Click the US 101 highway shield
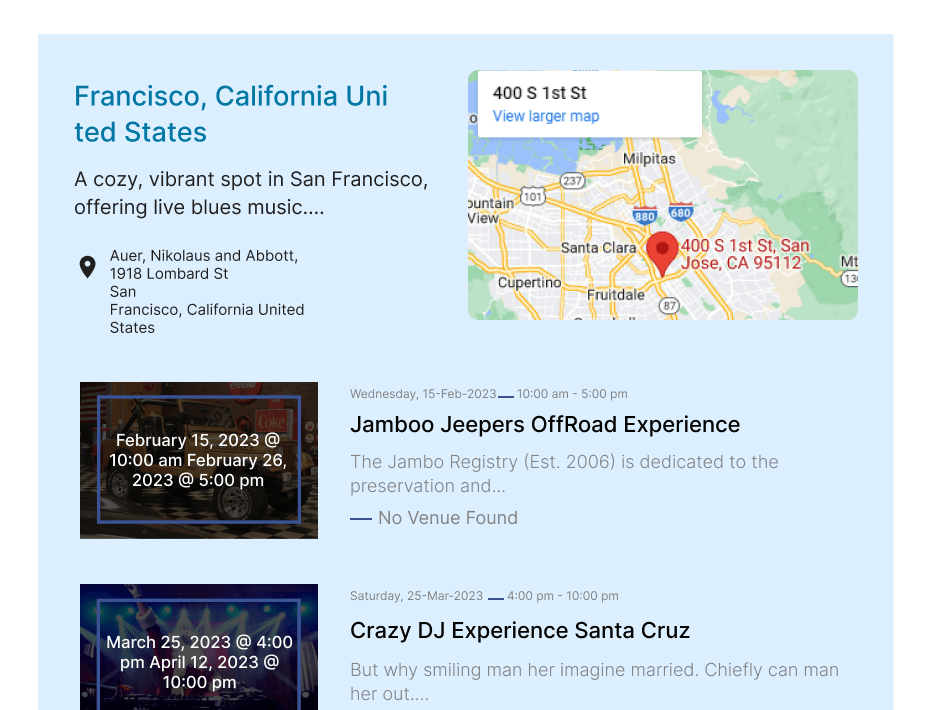Image resolution: width=930 pixels, height=710 pixels. tap(533, 196)
